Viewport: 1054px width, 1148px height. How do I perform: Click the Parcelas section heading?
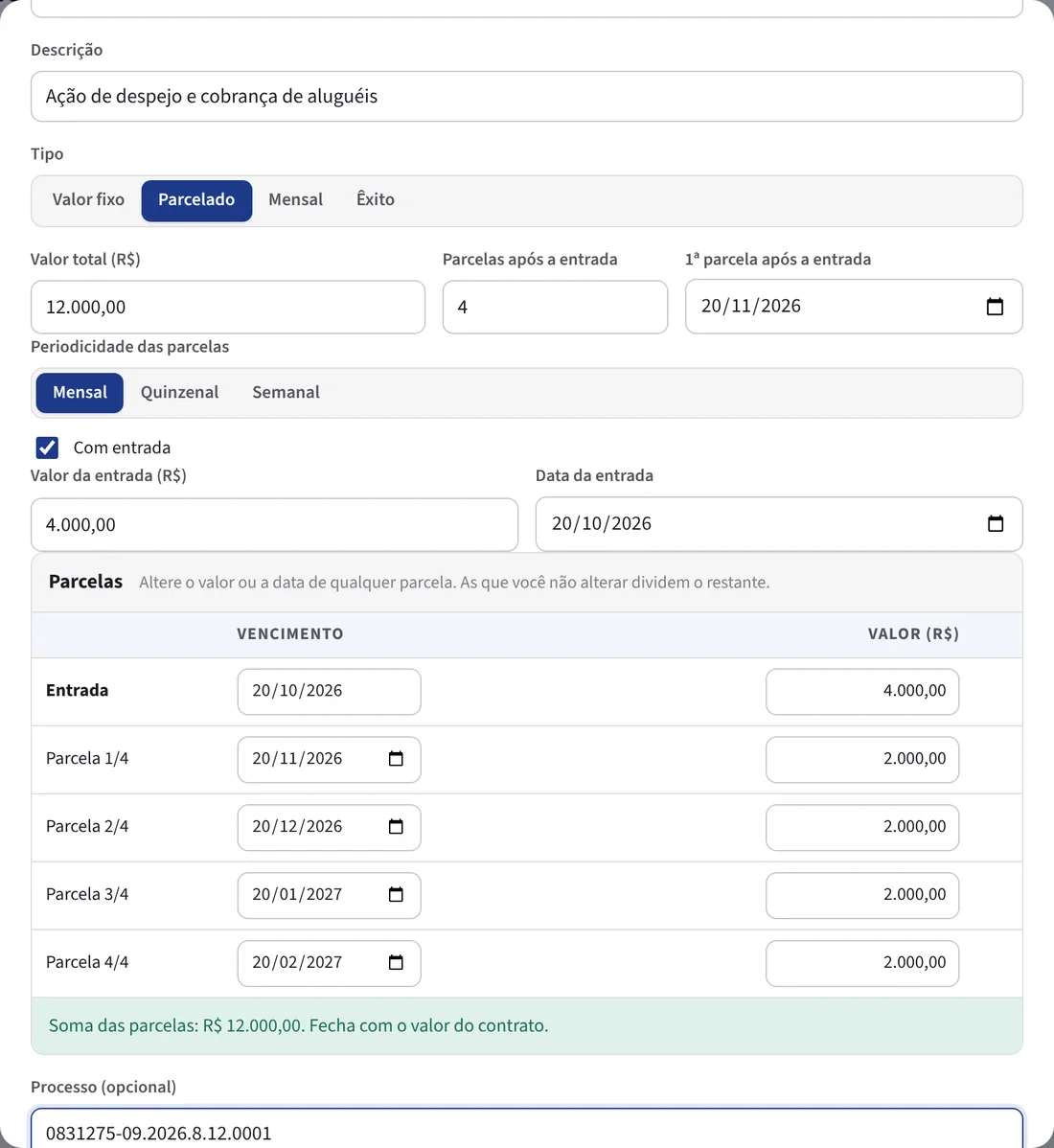85,582
